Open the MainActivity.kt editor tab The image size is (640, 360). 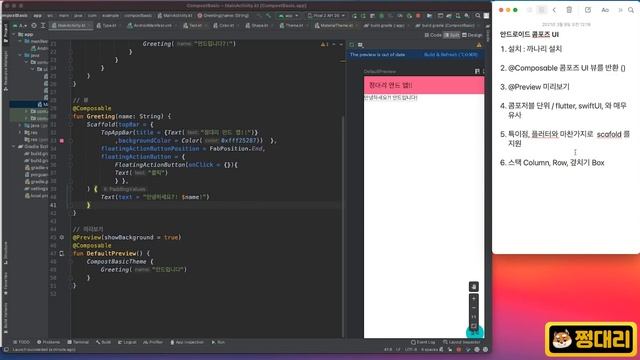point(71,25)
